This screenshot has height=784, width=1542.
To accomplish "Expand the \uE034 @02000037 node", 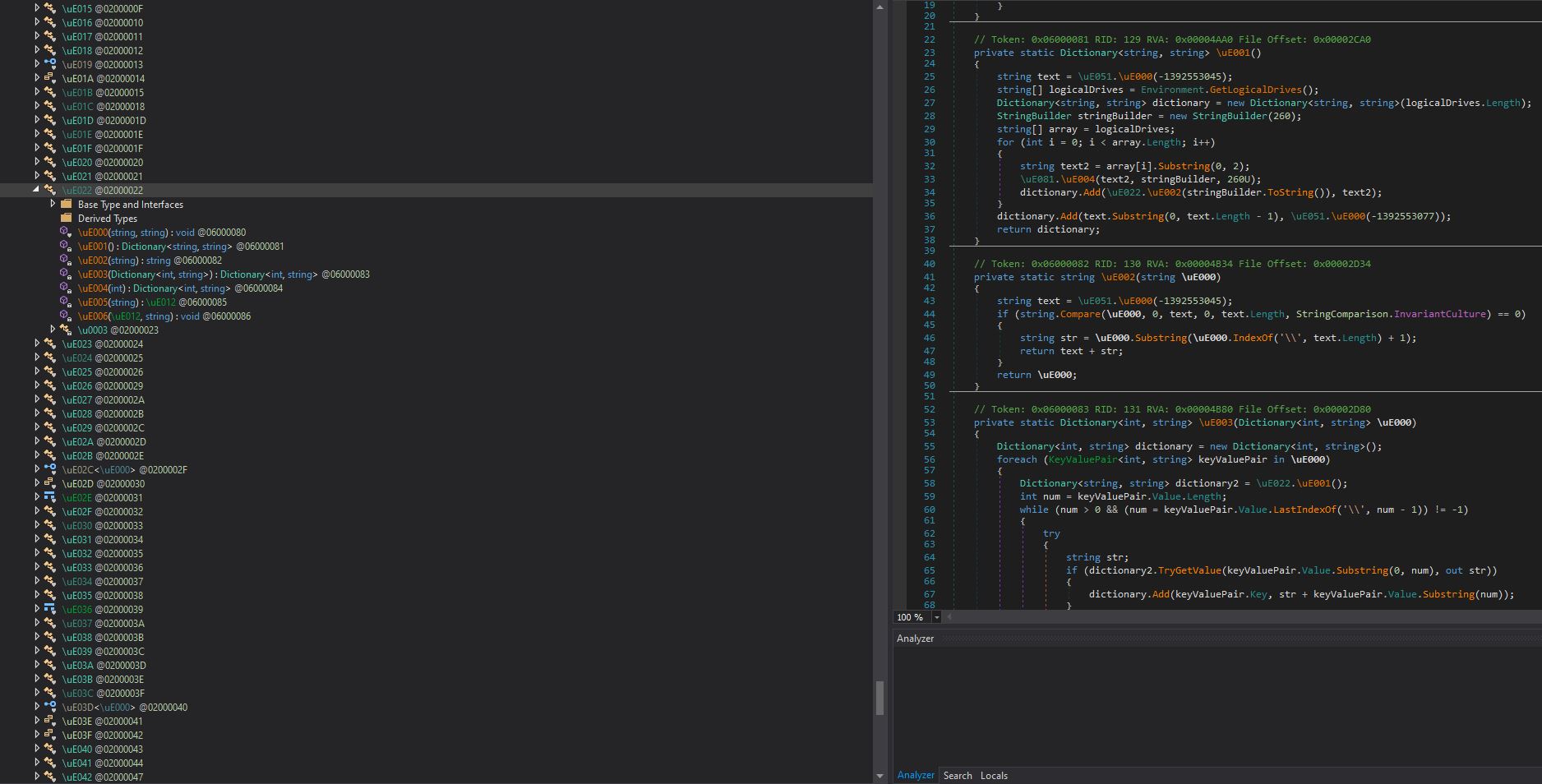I will 36,581.
